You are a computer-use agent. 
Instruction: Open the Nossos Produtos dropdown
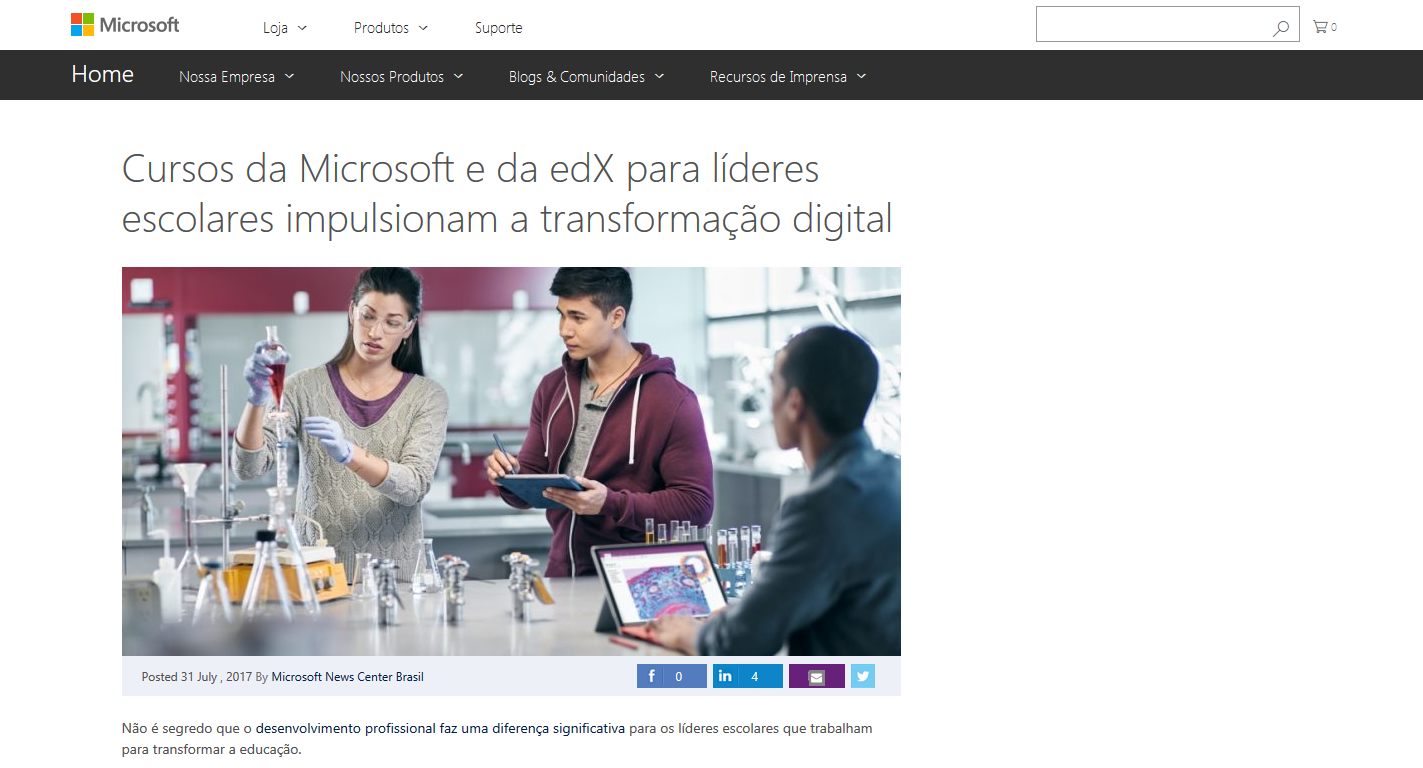point(402,76)
